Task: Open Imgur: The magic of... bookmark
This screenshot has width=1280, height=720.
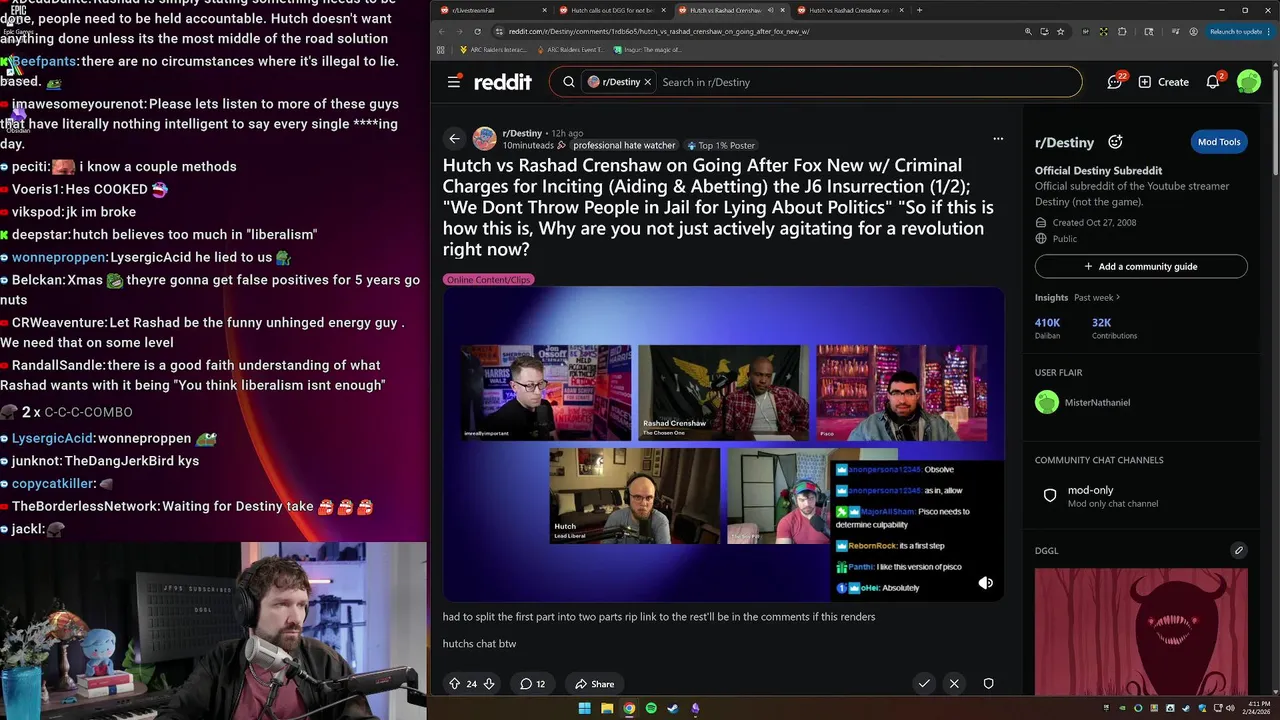Action: coord(648,49)
